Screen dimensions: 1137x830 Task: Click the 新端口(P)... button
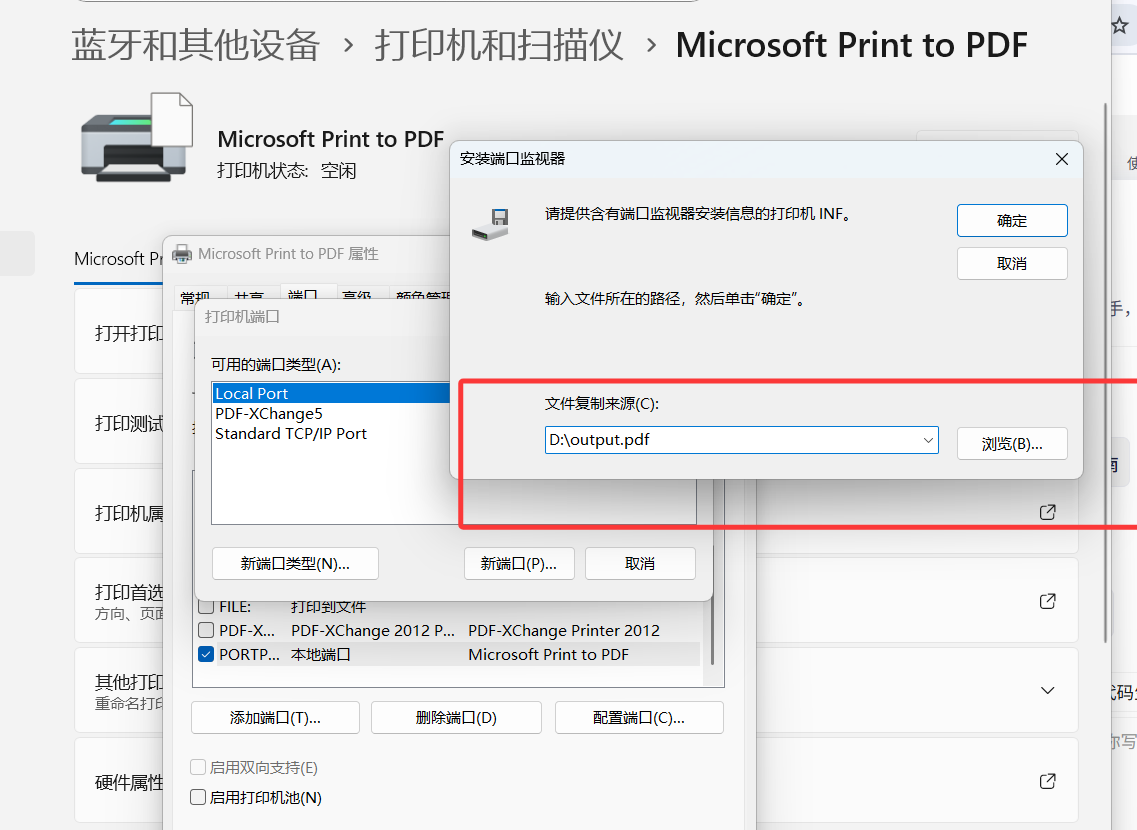(x=519, y=563)
